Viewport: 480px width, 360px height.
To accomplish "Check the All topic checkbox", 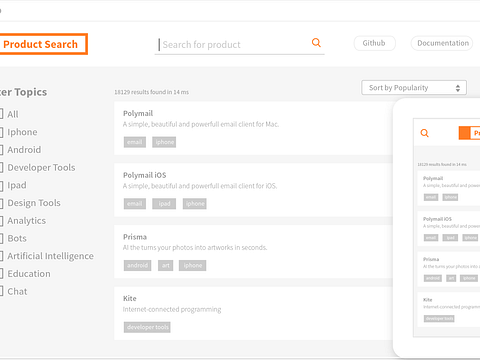I will (1, 114).
